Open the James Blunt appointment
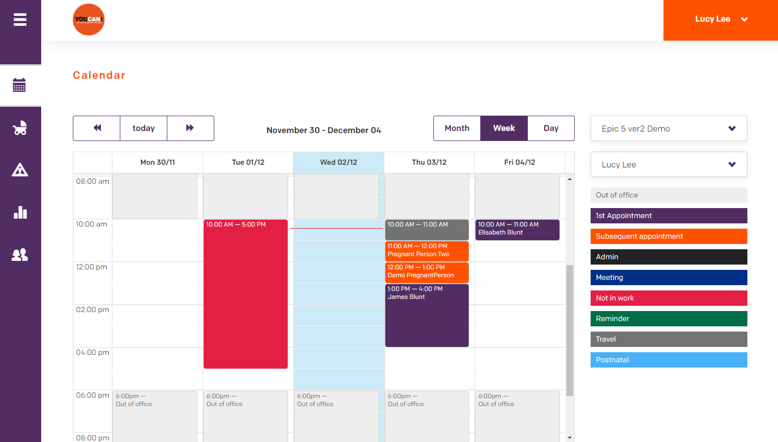The width and height of the screenshot is (778, 442). (427, 316)
